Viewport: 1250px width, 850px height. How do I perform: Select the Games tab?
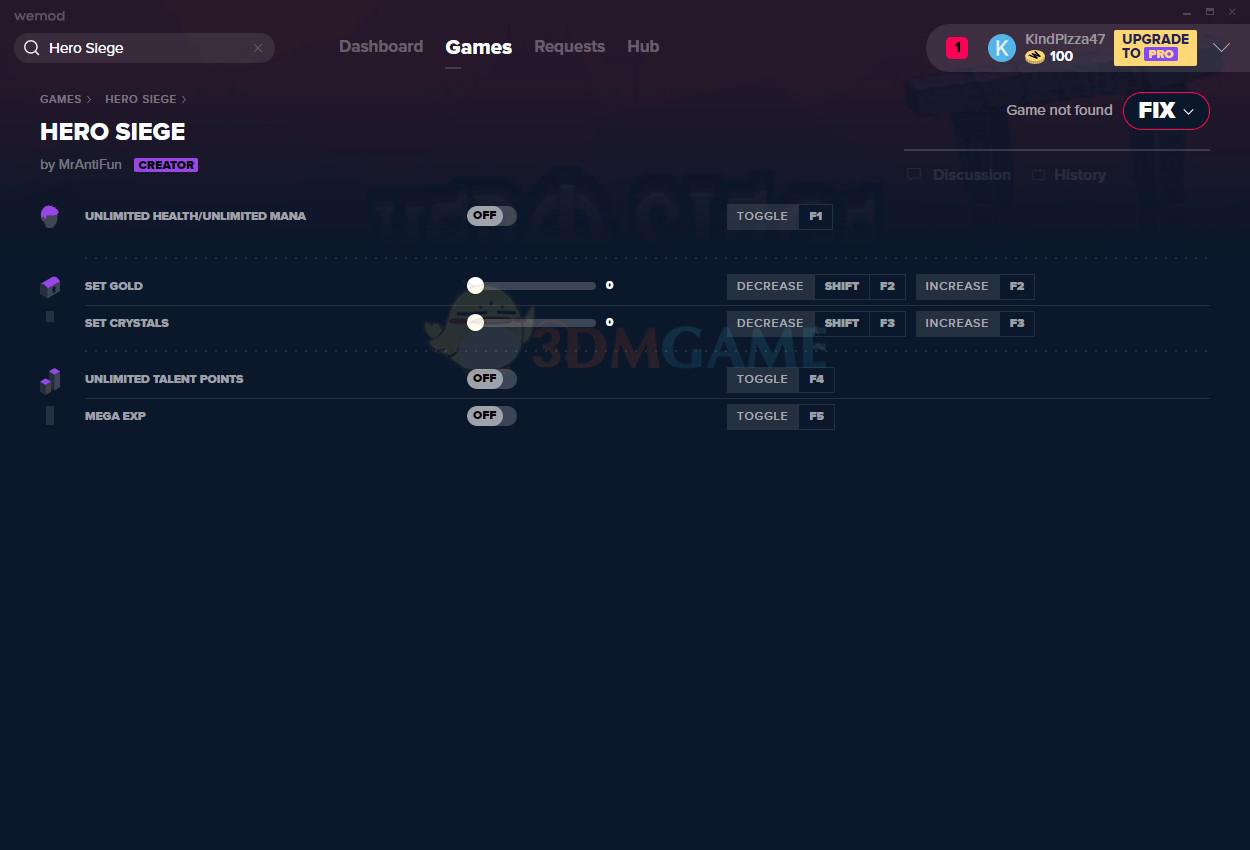(479, 47)
